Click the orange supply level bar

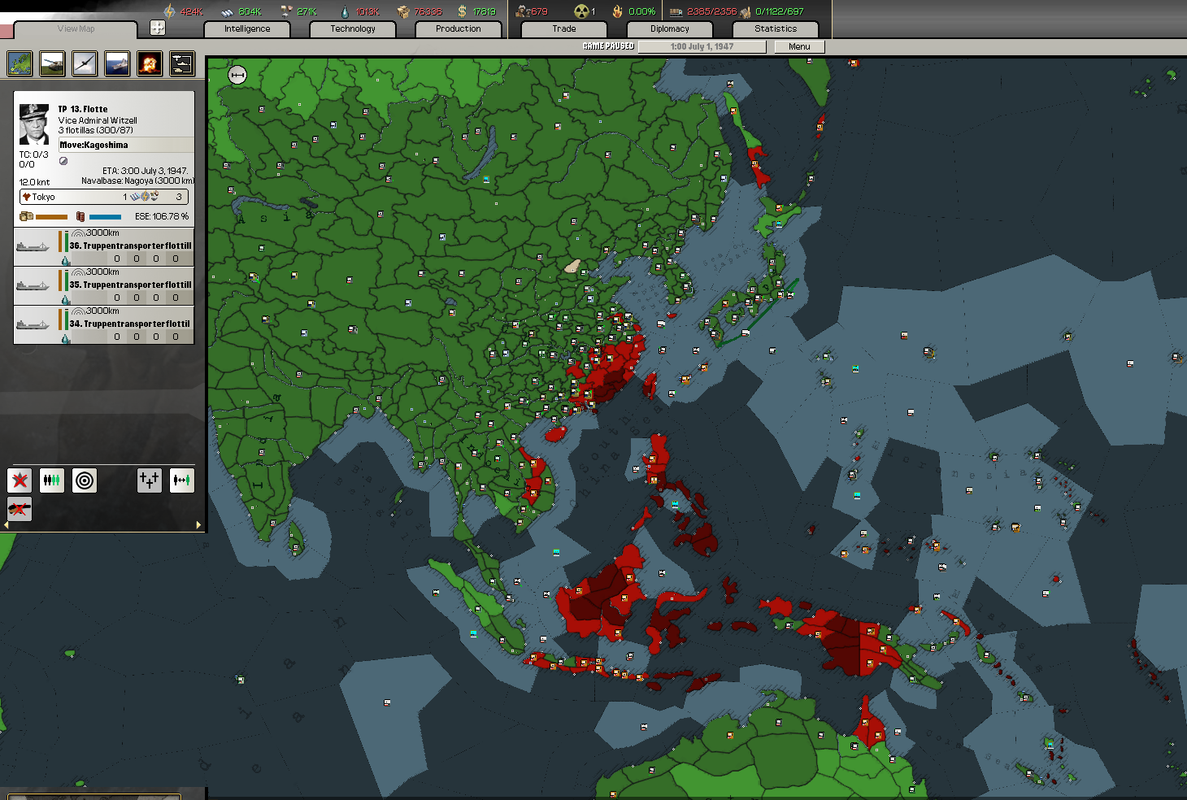click(x=51, y=217)
